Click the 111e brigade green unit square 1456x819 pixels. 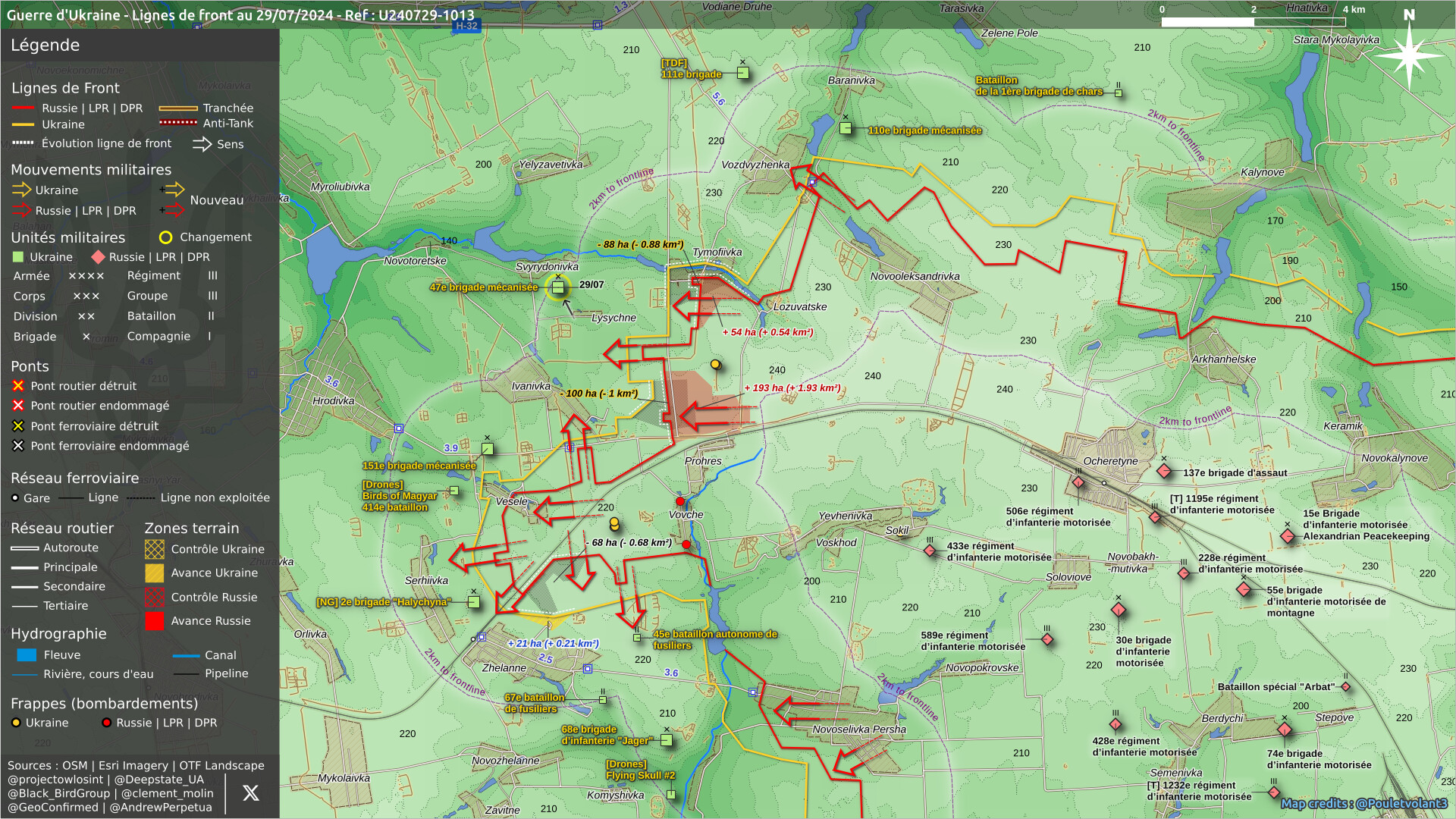[x=743, y=74]
